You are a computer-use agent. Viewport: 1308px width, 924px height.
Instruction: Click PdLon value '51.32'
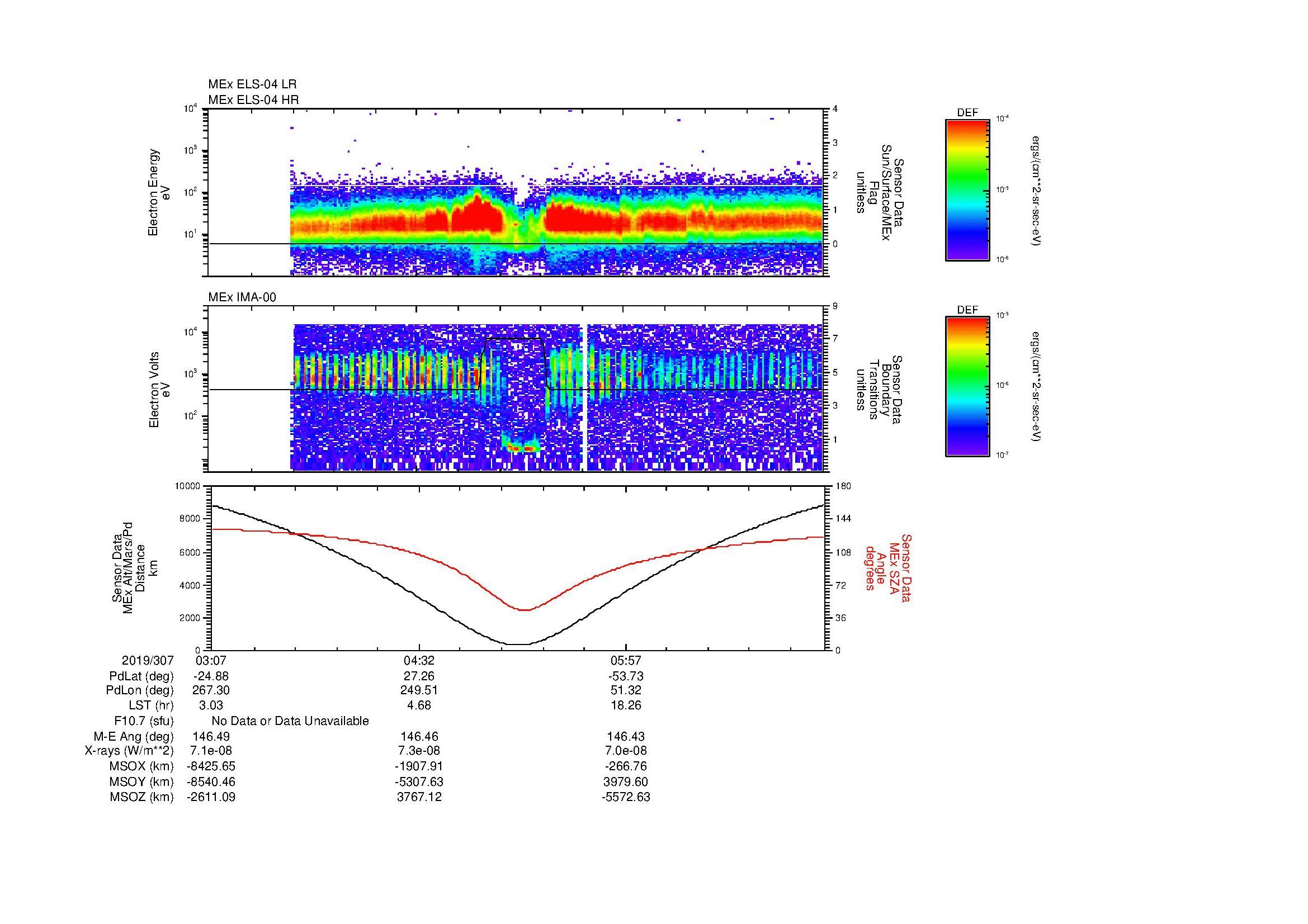(626, 690)
